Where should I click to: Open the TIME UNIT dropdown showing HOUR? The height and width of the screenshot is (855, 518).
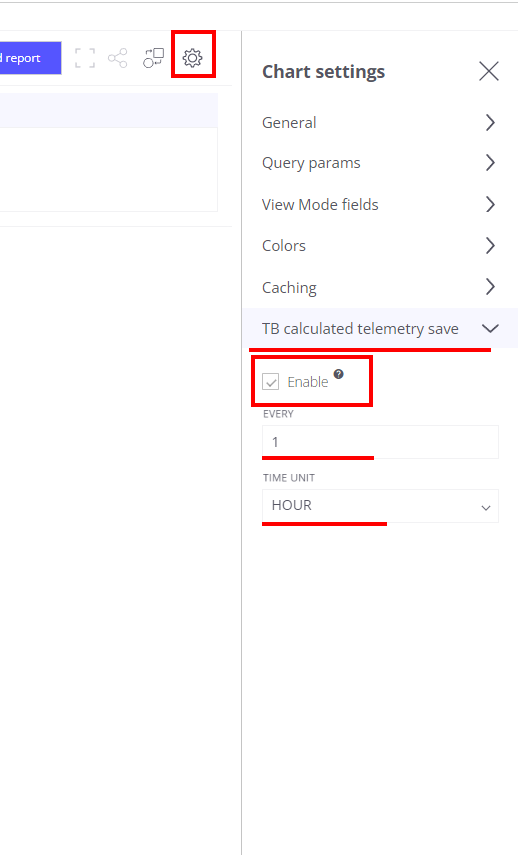380,506
